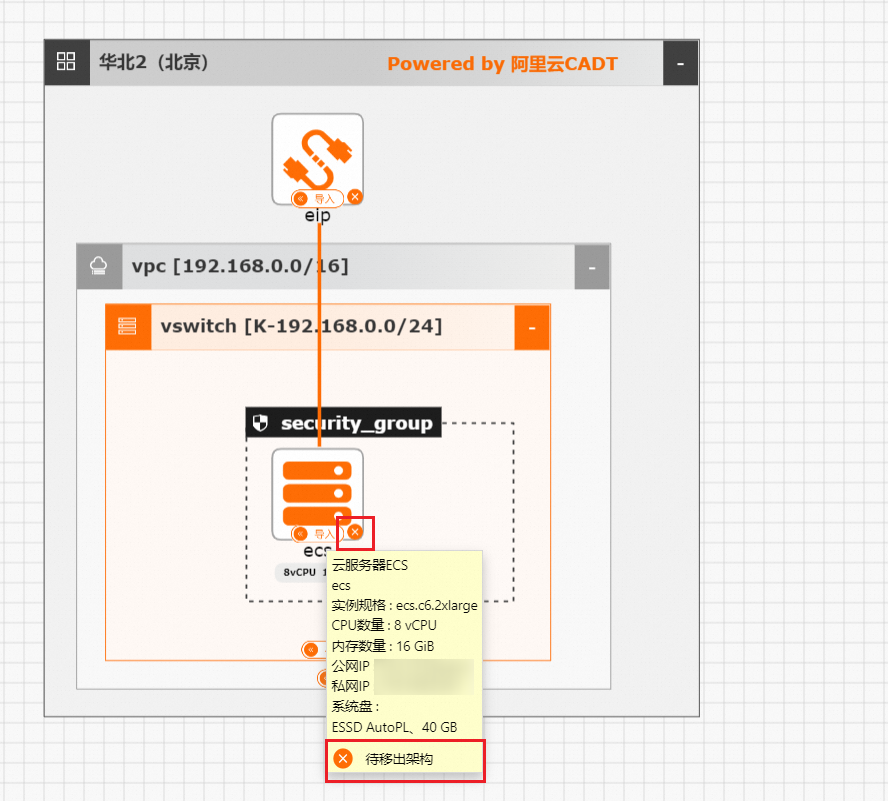
Task: Click the 8vCPU spec label under ecs
Action: coord(300,571)
